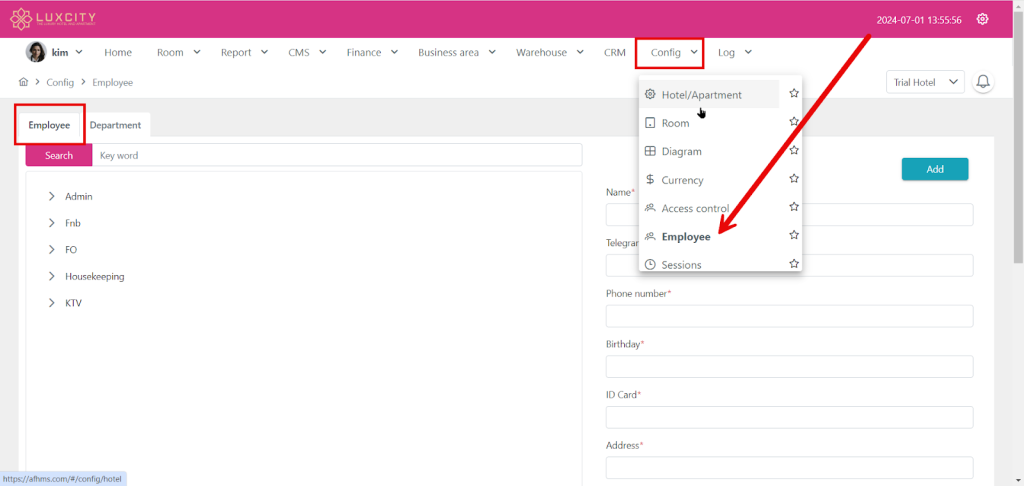Image resolution: width=1024 pixels, height=486 pixels.
Task: Click the star icon beside Sessions
Action: pos(793,264)
